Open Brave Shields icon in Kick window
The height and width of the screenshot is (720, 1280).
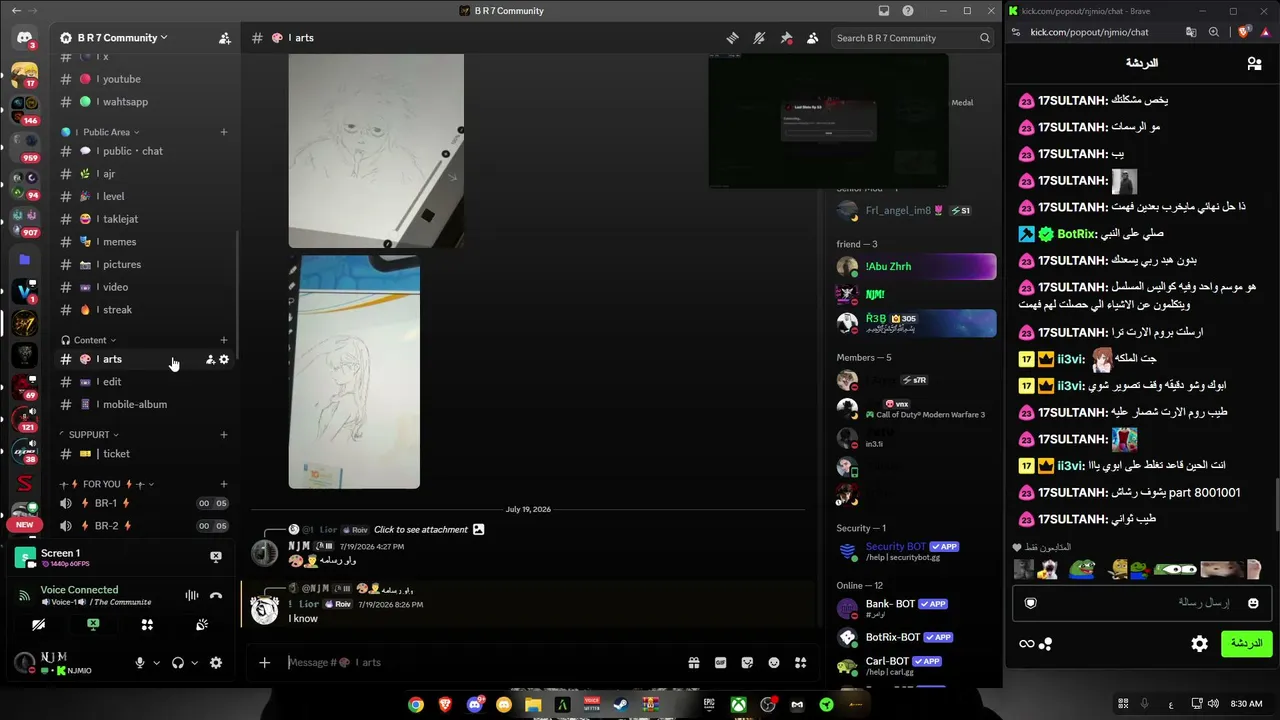pyautogui.click(x=1244, y=32)
